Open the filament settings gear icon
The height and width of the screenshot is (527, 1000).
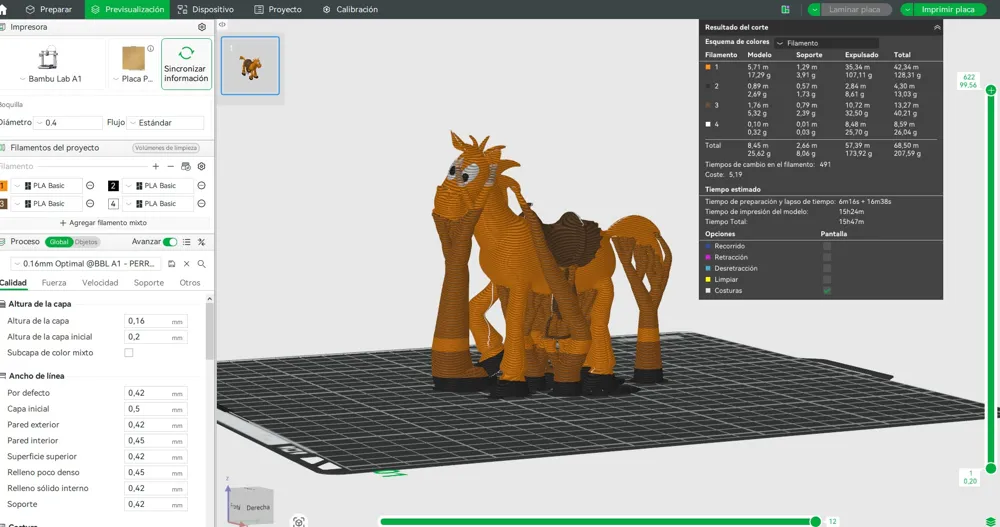pos(202,167)
